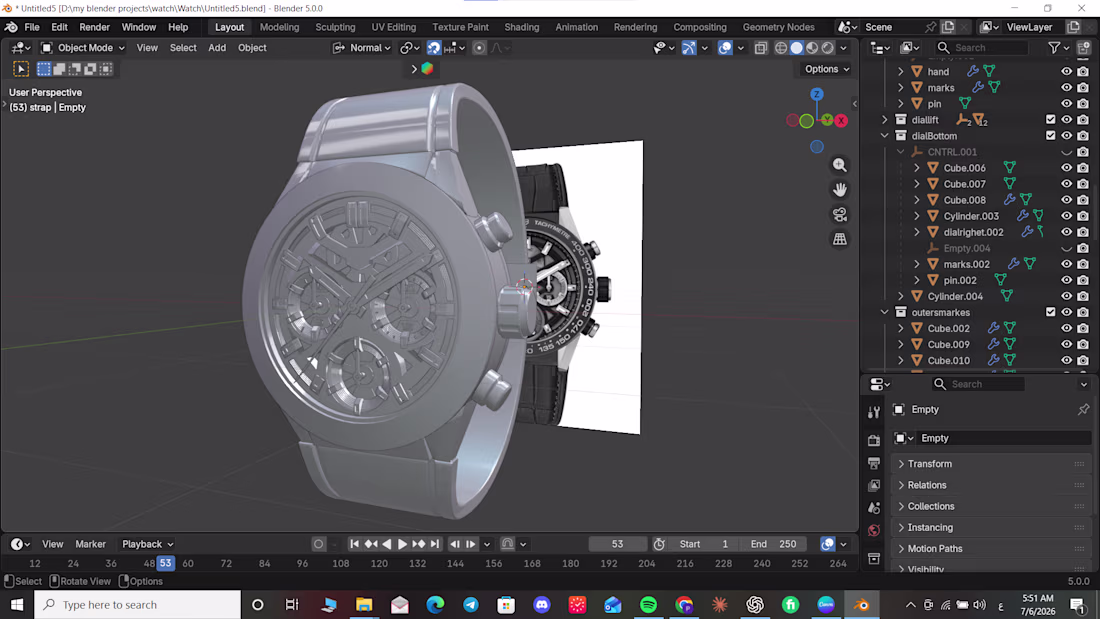Open the Render menu
The image size is (1100, 619).
coord(94,27)
